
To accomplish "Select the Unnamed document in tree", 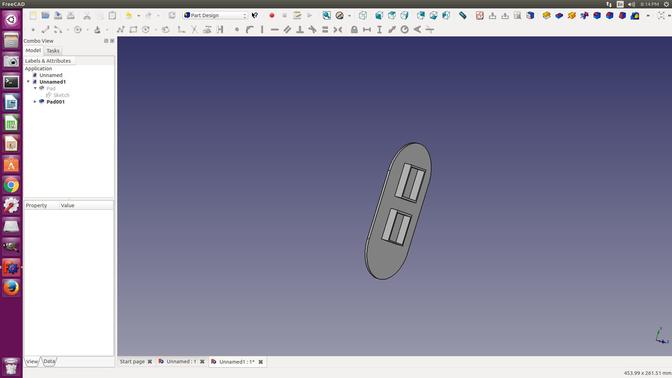I will [51, 75].
